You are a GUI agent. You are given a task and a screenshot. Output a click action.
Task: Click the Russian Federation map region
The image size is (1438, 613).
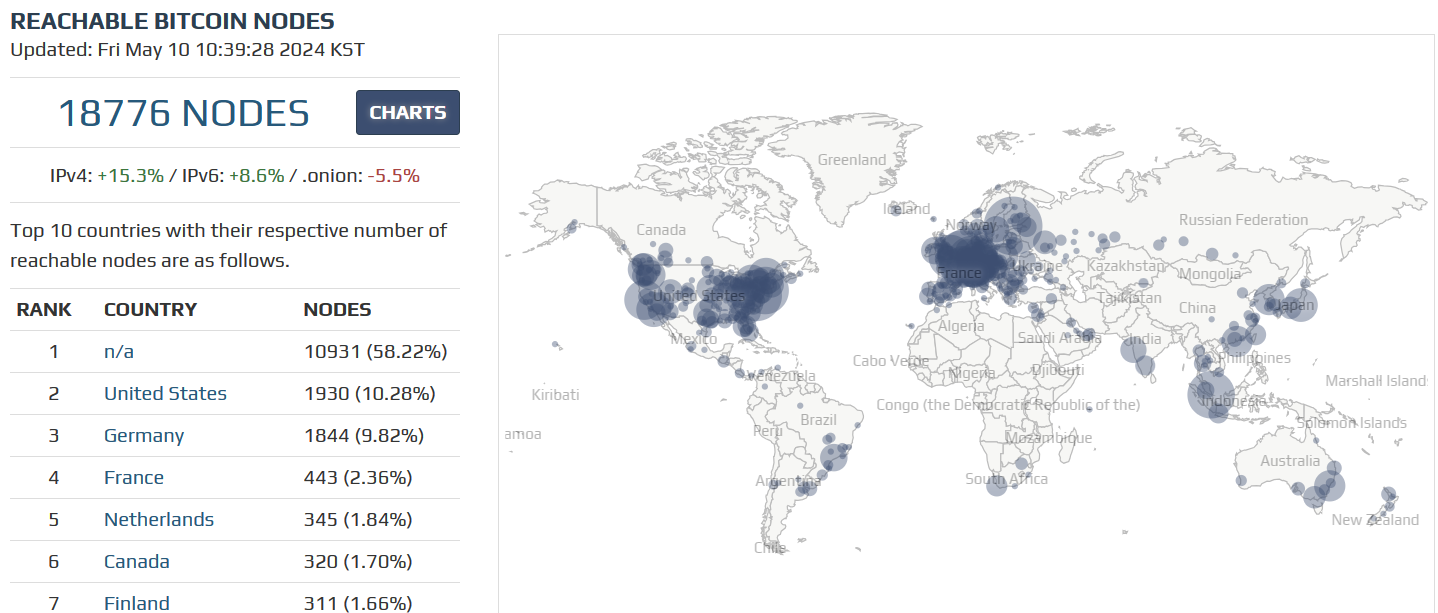point(1243,220)
